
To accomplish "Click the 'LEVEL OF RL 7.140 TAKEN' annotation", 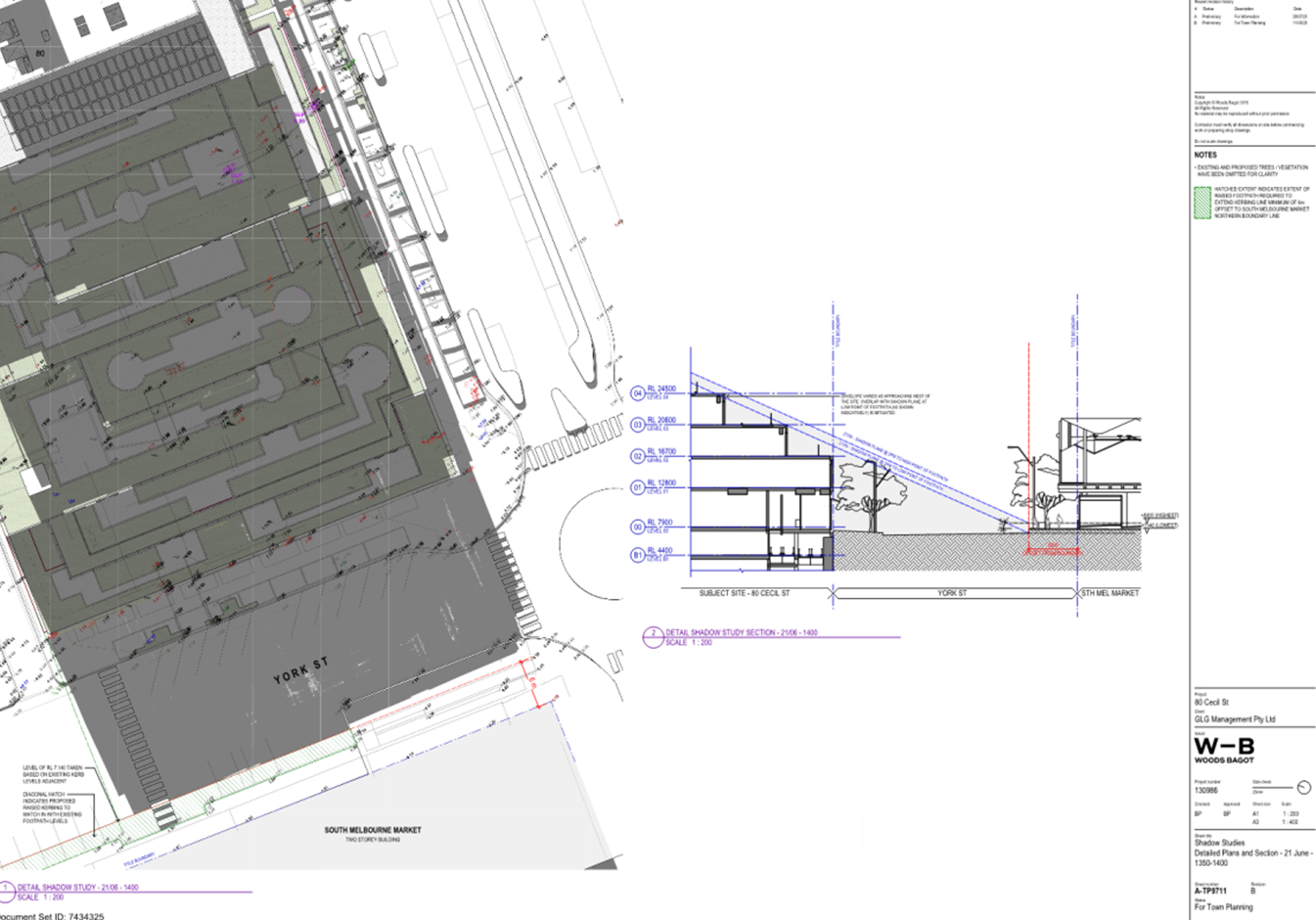I will click(54, 774).
